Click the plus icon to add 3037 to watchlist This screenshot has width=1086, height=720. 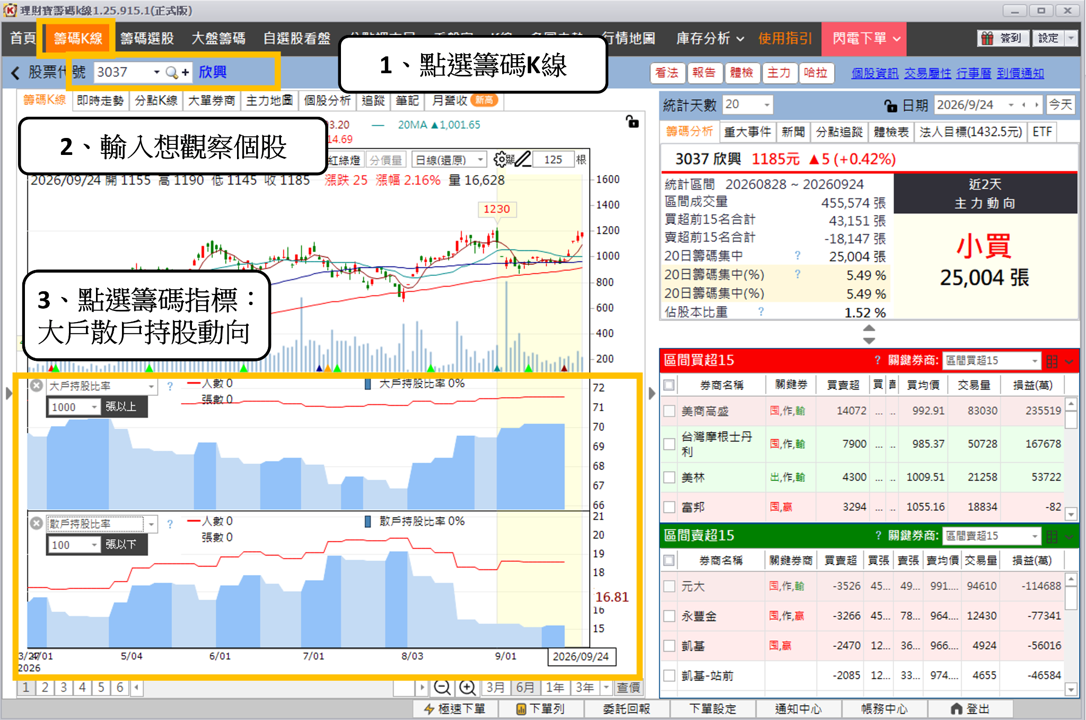pyautogui.click(x=186, y=72)
